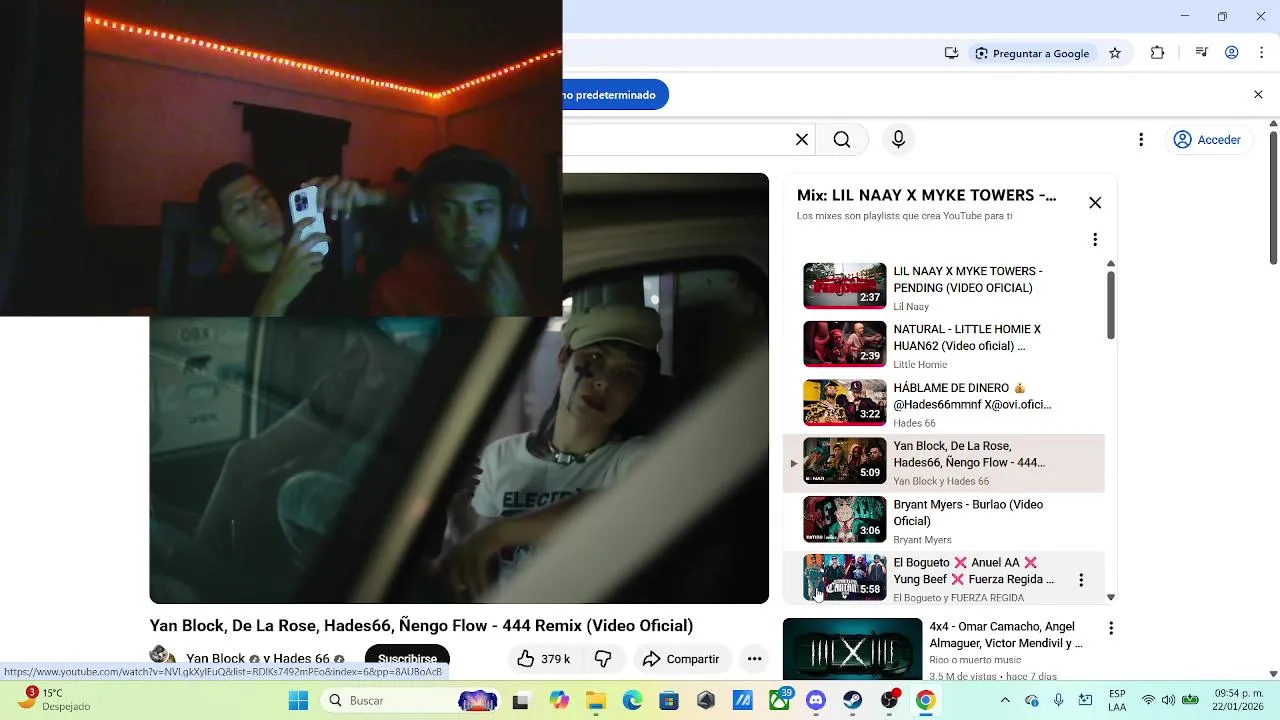Click the Suscribirse button

[407, 659]
